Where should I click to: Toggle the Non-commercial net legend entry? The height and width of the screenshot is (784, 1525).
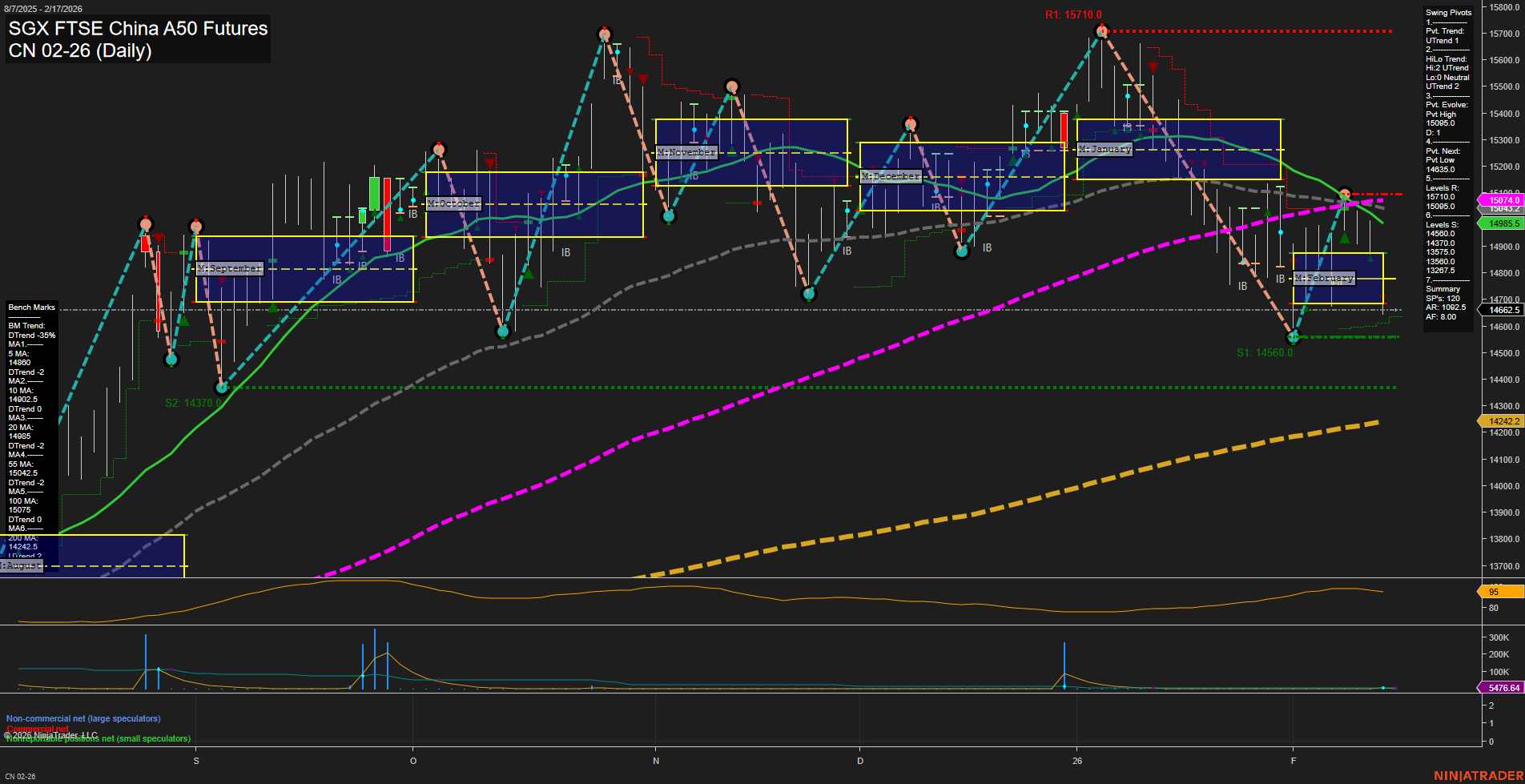[83, 718]
